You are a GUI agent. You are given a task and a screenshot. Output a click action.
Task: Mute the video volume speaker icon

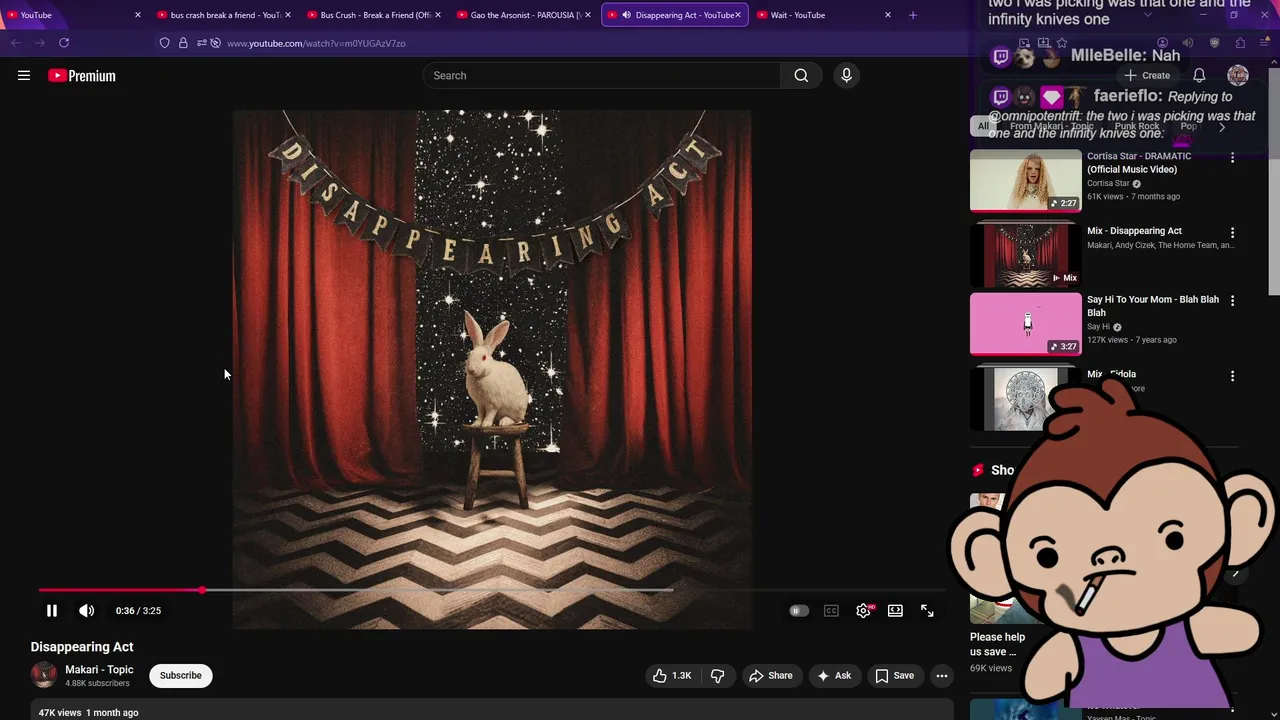coord(87,610)
